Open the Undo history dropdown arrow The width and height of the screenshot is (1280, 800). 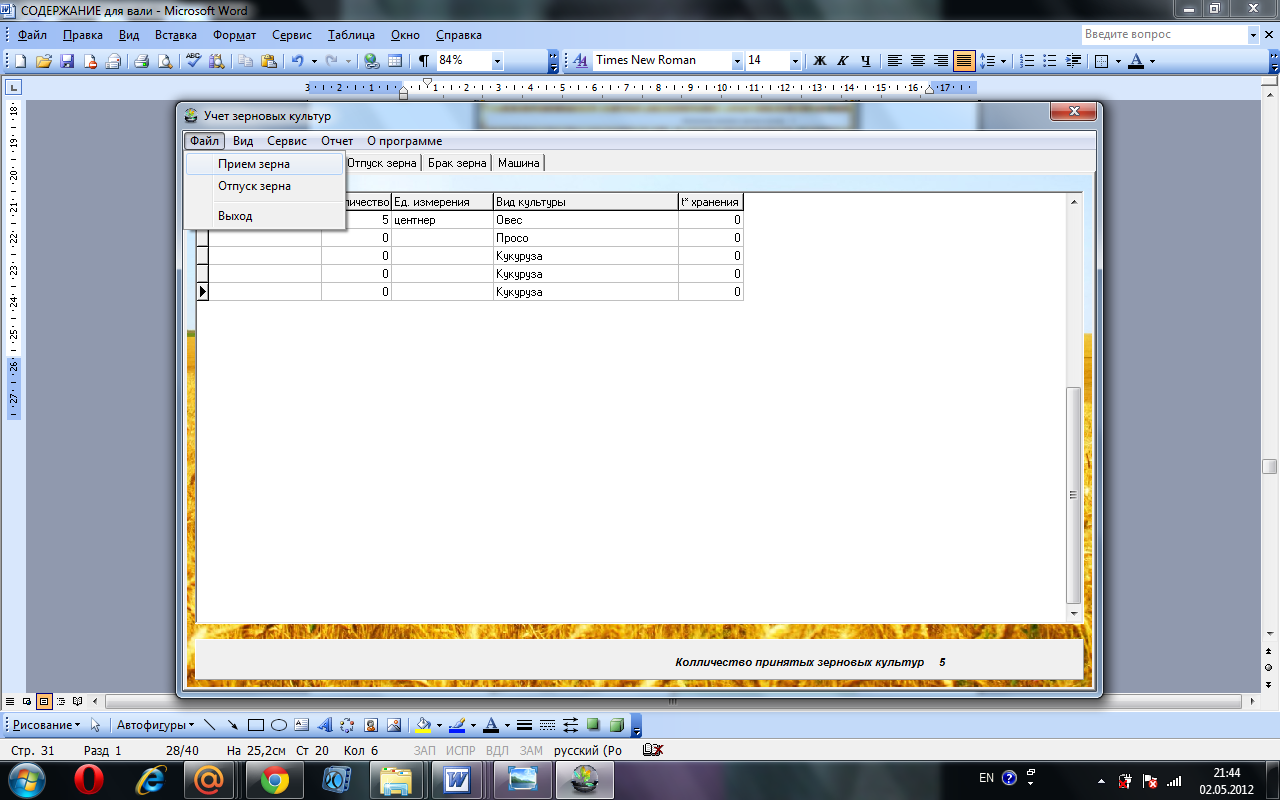point(314,61)
